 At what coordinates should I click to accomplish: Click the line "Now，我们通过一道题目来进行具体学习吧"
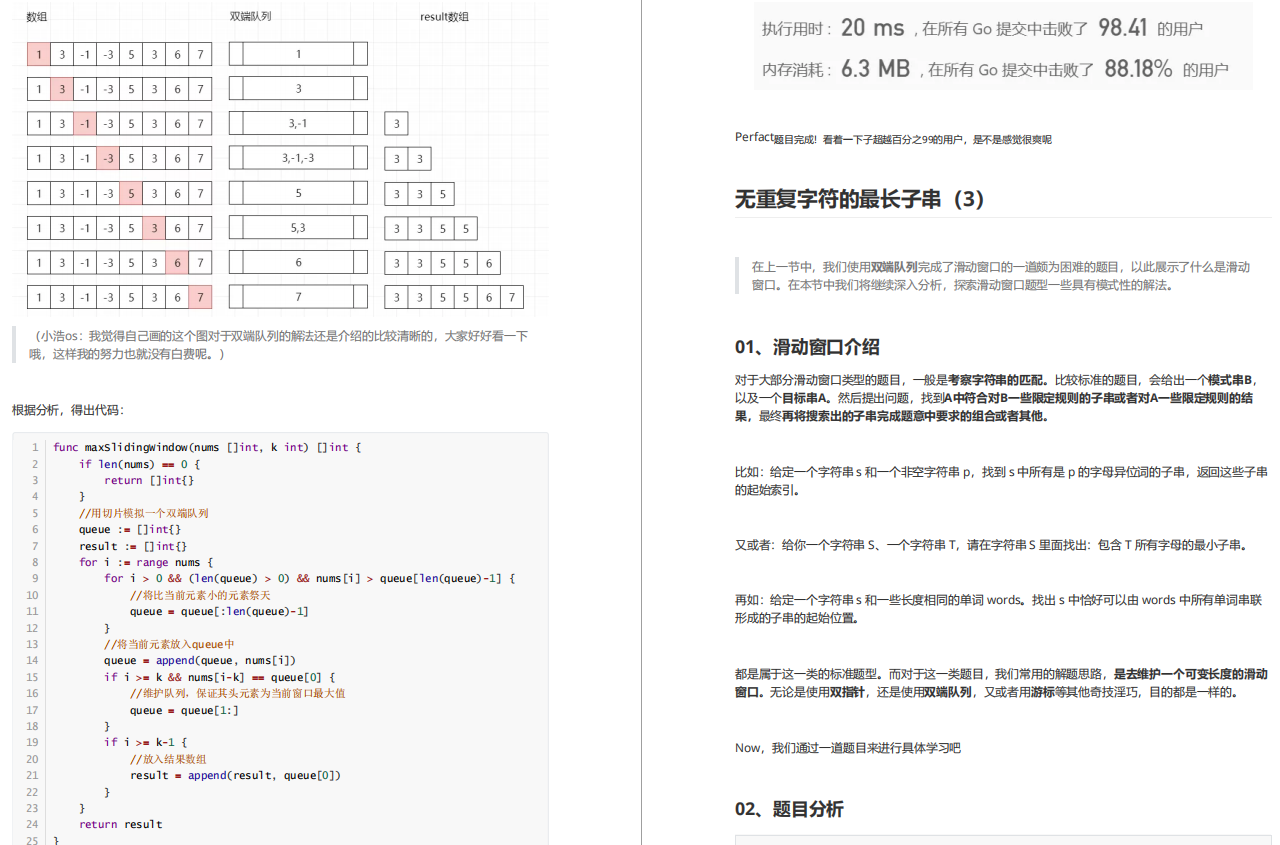coord(848,748)
